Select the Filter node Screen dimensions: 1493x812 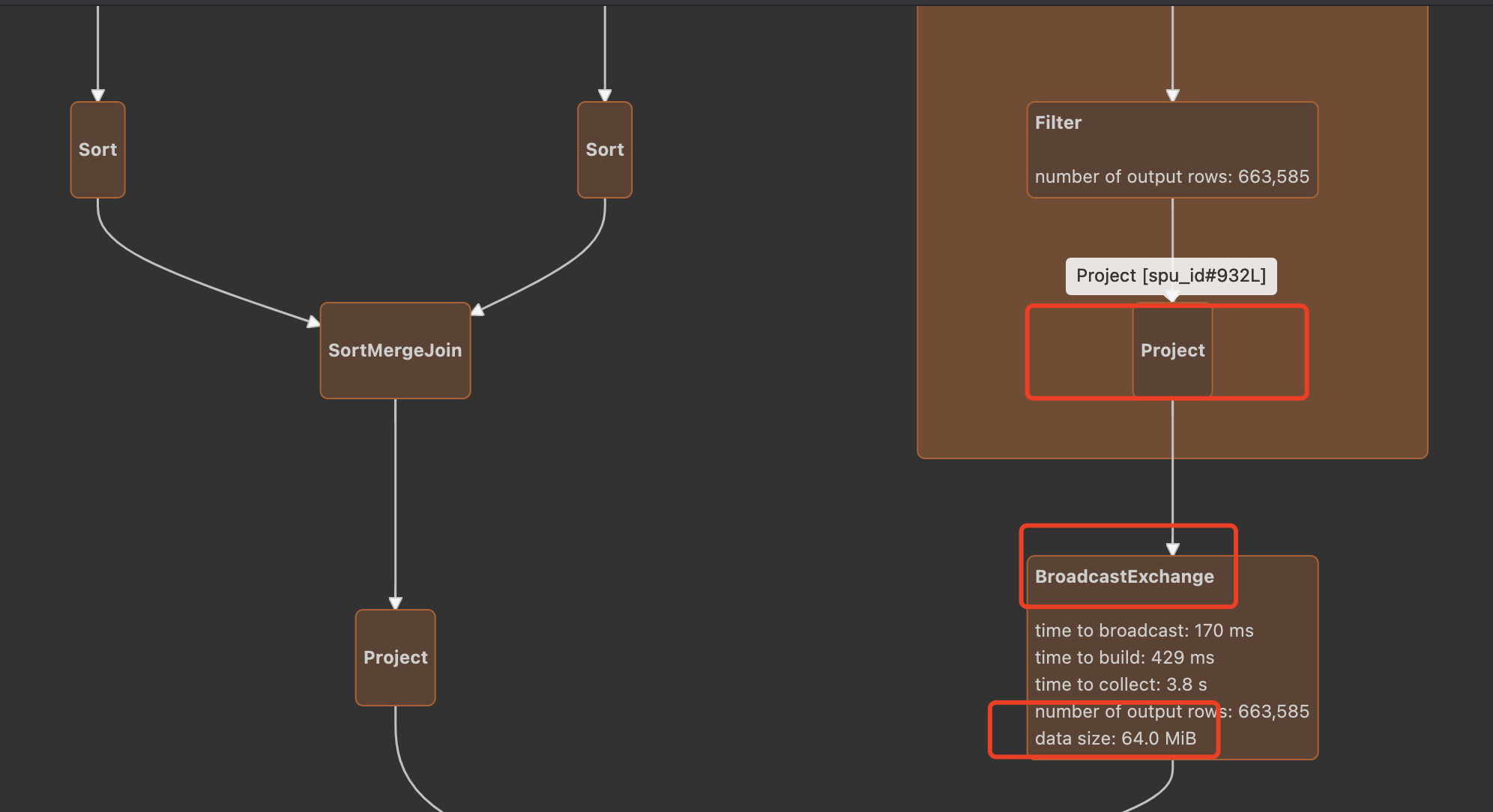coord(1172,150)
